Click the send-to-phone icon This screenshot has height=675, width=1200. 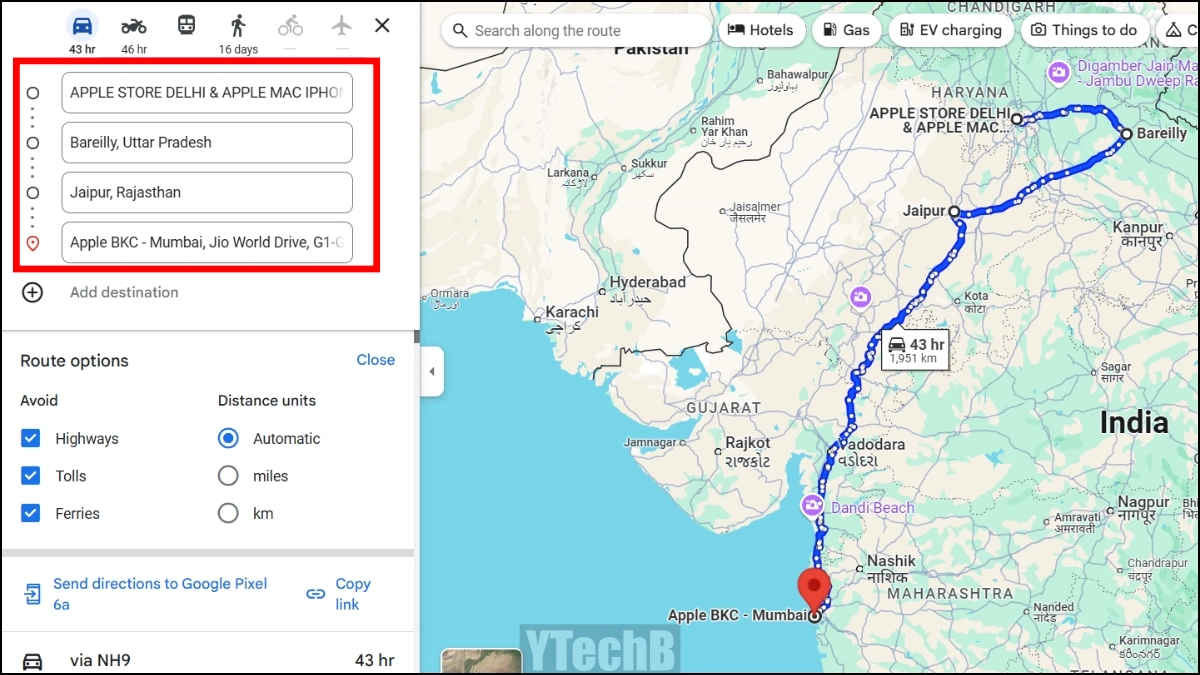tap(33, 594)
